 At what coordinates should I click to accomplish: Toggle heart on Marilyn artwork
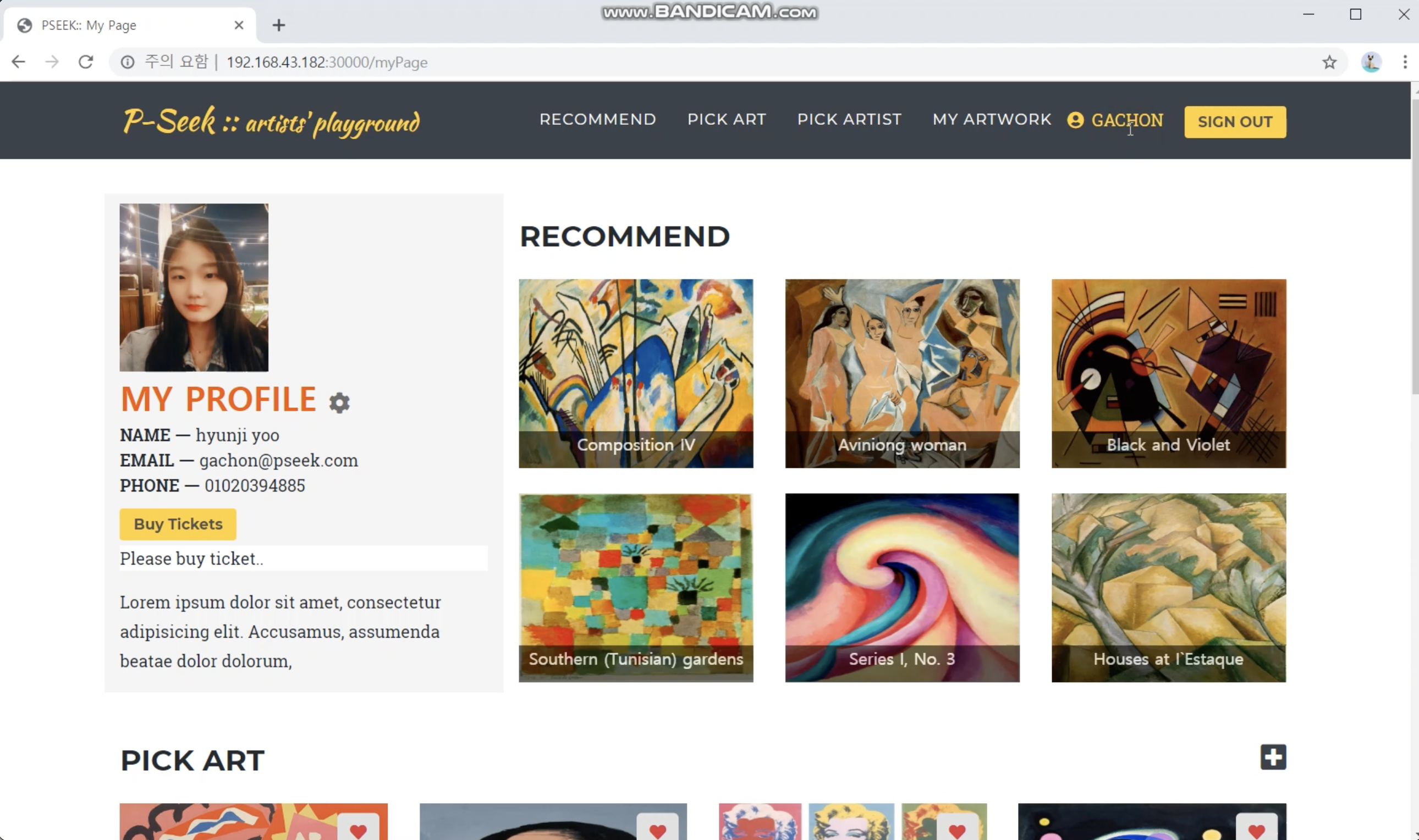pyautogui.click(x=957, y=827)
